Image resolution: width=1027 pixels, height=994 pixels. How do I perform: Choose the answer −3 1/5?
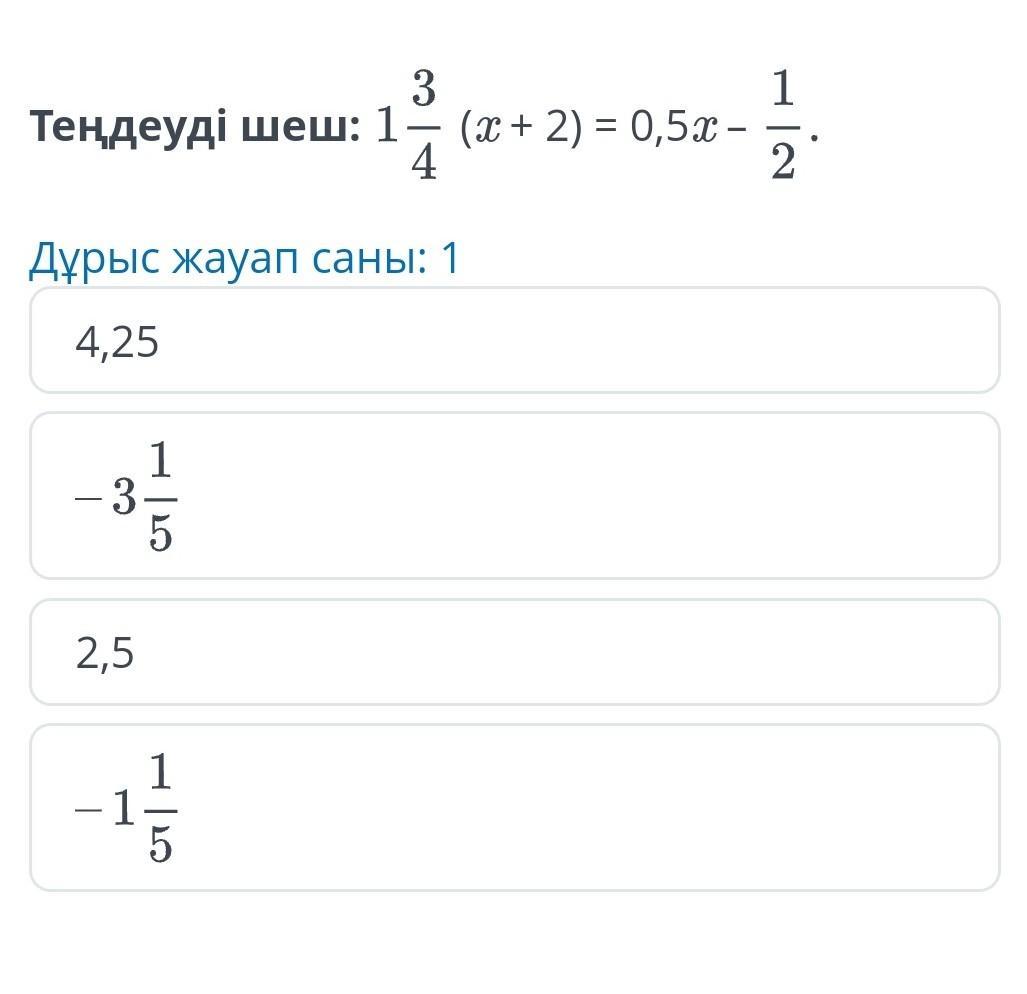(515, 496)
